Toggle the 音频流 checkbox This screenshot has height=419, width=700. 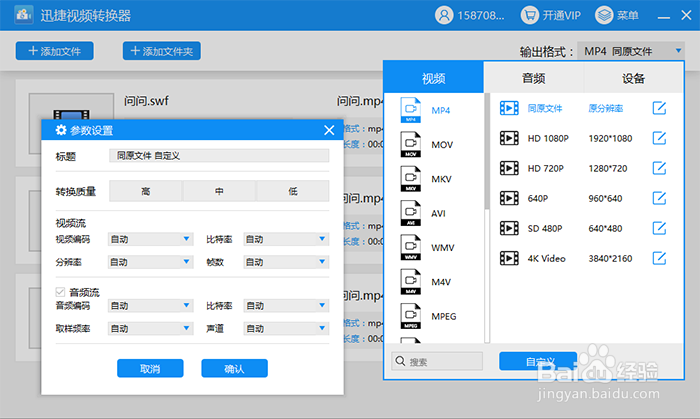click(60, 292)
